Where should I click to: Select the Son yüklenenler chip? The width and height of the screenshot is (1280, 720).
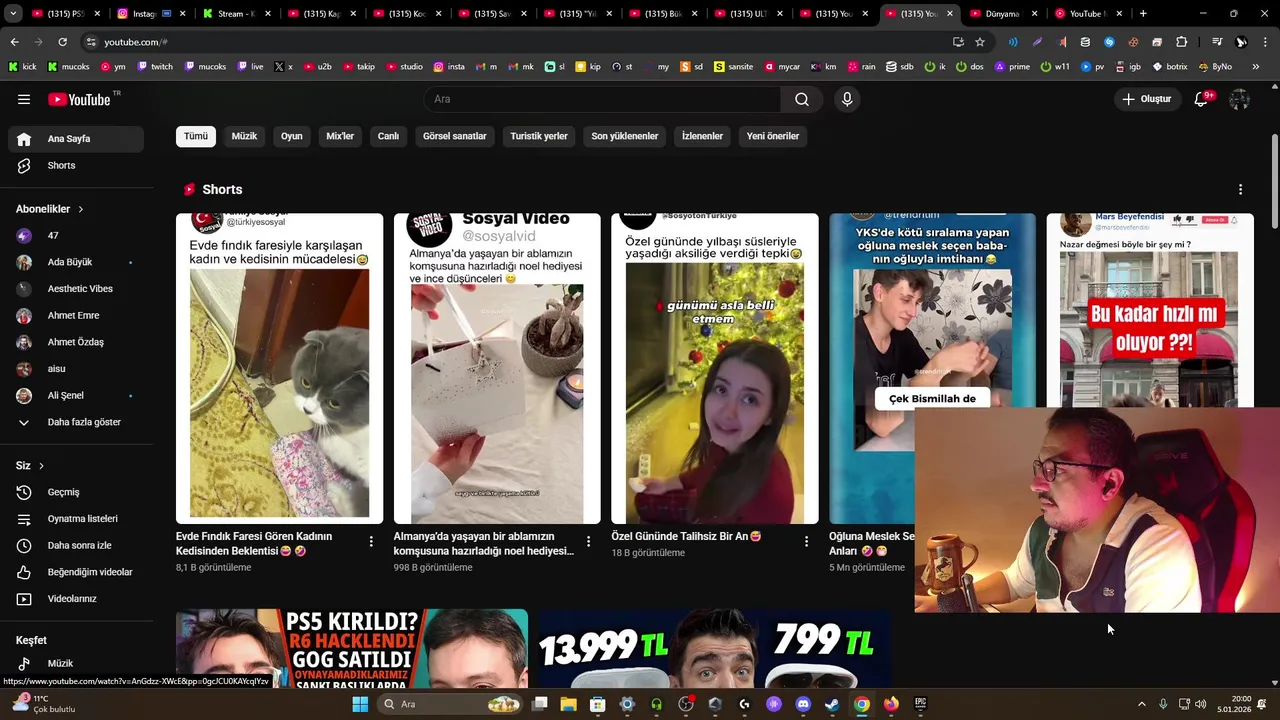coord(625,136)
